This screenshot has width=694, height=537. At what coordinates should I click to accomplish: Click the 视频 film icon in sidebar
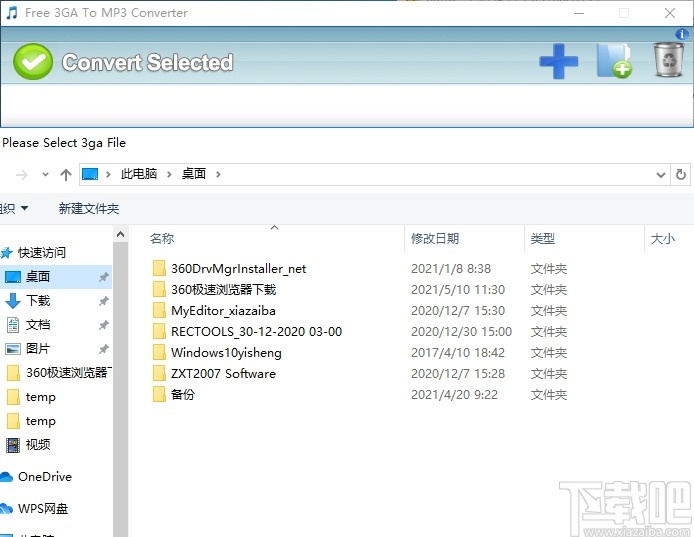(13, 445)
